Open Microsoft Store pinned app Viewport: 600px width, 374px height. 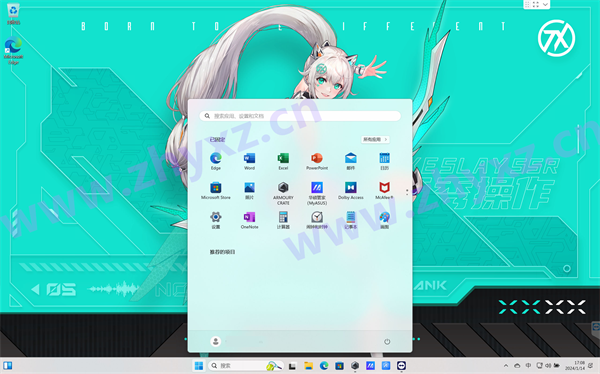pos(215,191)
